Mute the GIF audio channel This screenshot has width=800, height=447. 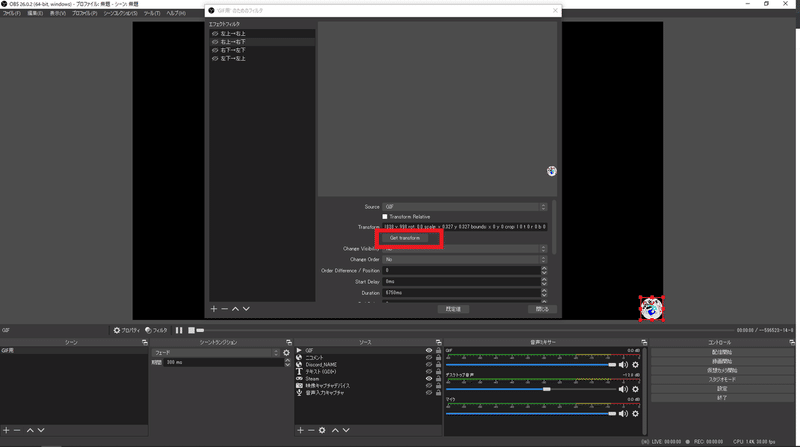pos(623,365)
